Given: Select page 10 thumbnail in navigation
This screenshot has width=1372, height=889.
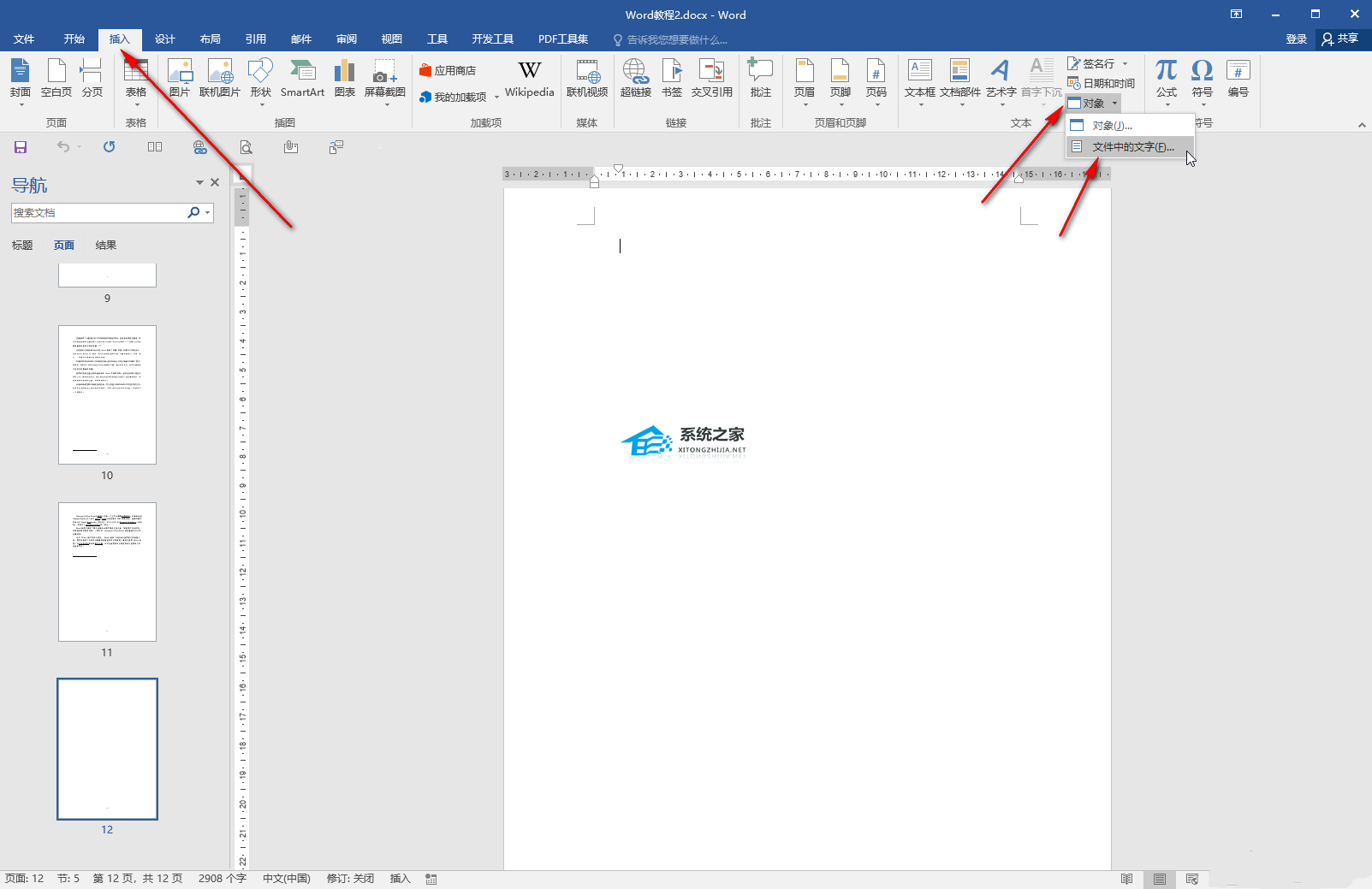Looking at the screenshot, I should click(107, 394).
